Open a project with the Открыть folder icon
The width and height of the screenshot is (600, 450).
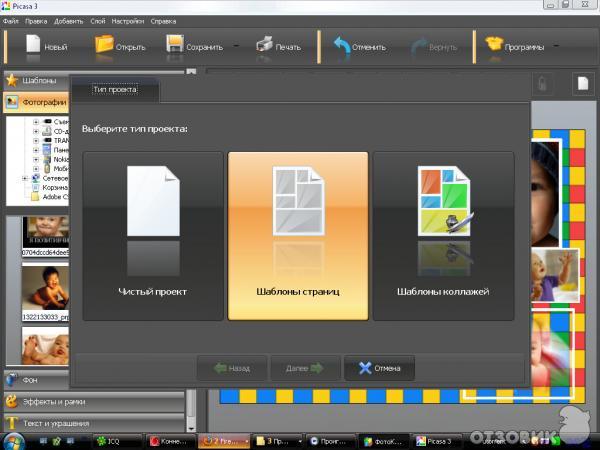[105, 45]
